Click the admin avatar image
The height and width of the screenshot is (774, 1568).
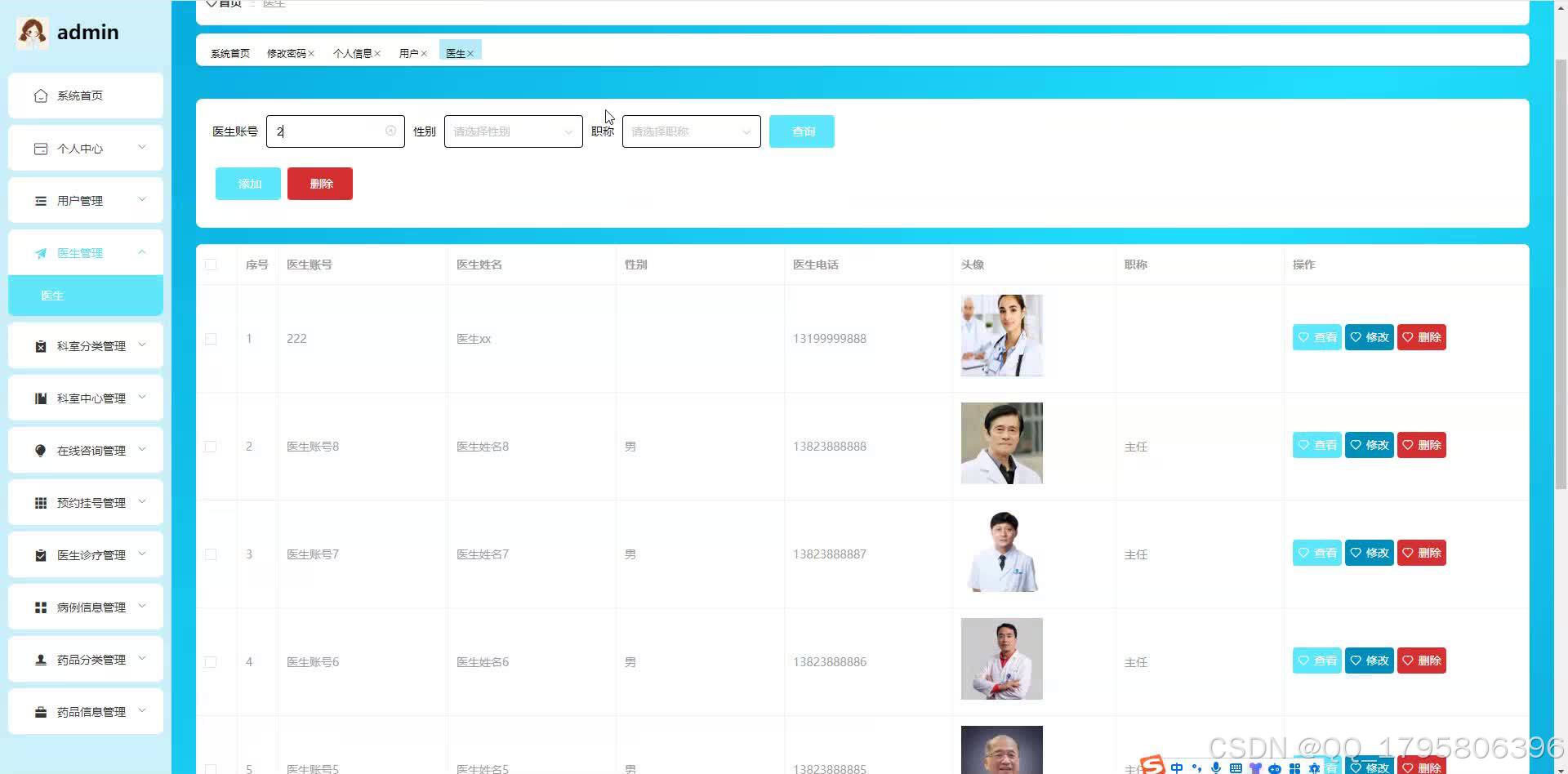(32, 33)
